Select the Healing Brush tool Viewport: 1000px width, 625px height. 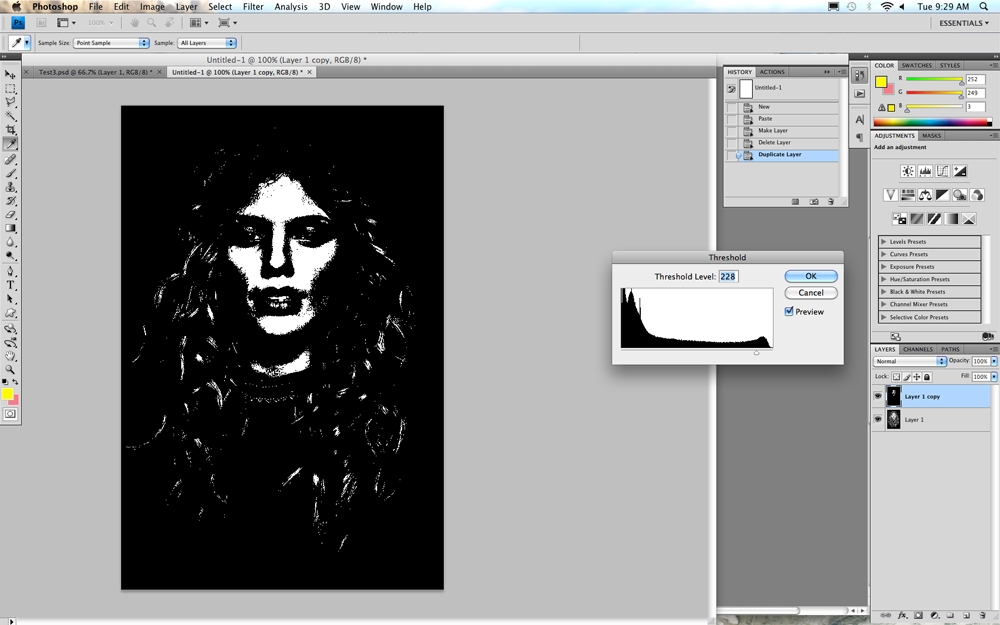(x=10, y=159)
